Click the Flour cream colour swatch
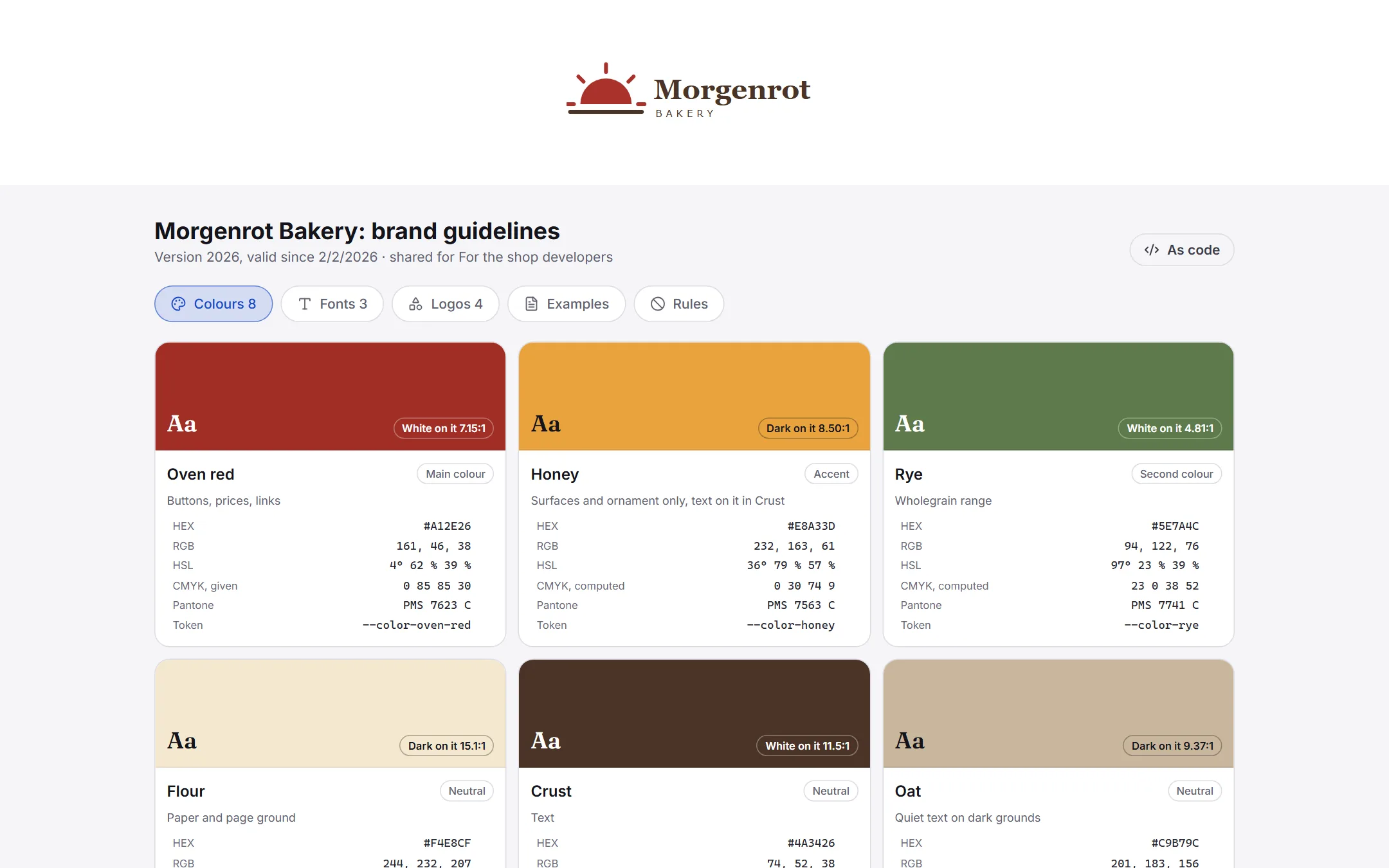The height and width of the screenshot is (868, 1389). (x=331, y=713)
